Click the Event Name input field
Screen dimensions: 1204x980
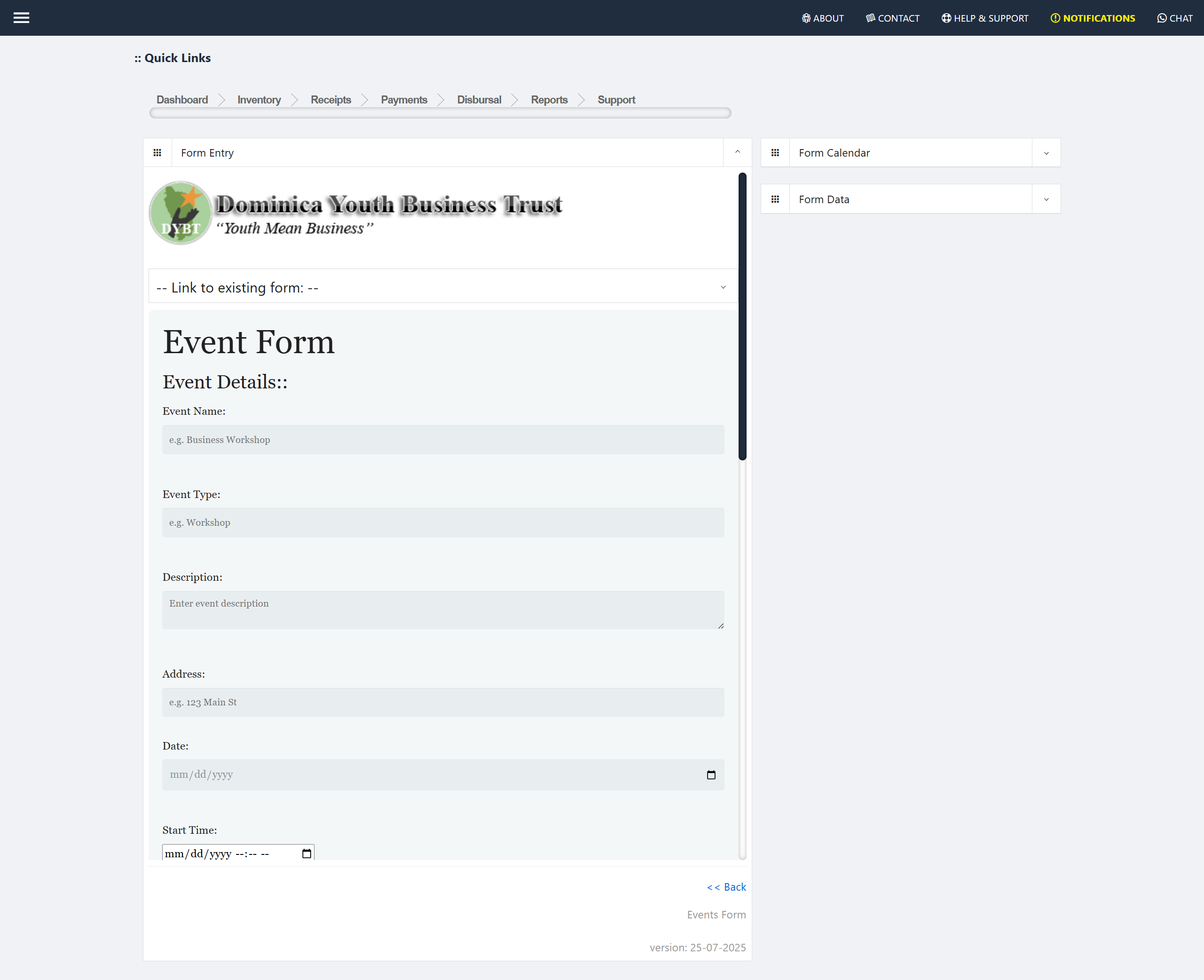[443, 439]
